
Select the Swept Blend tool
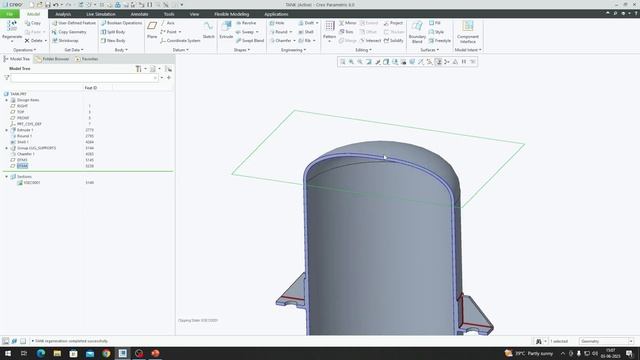[250, 41]
